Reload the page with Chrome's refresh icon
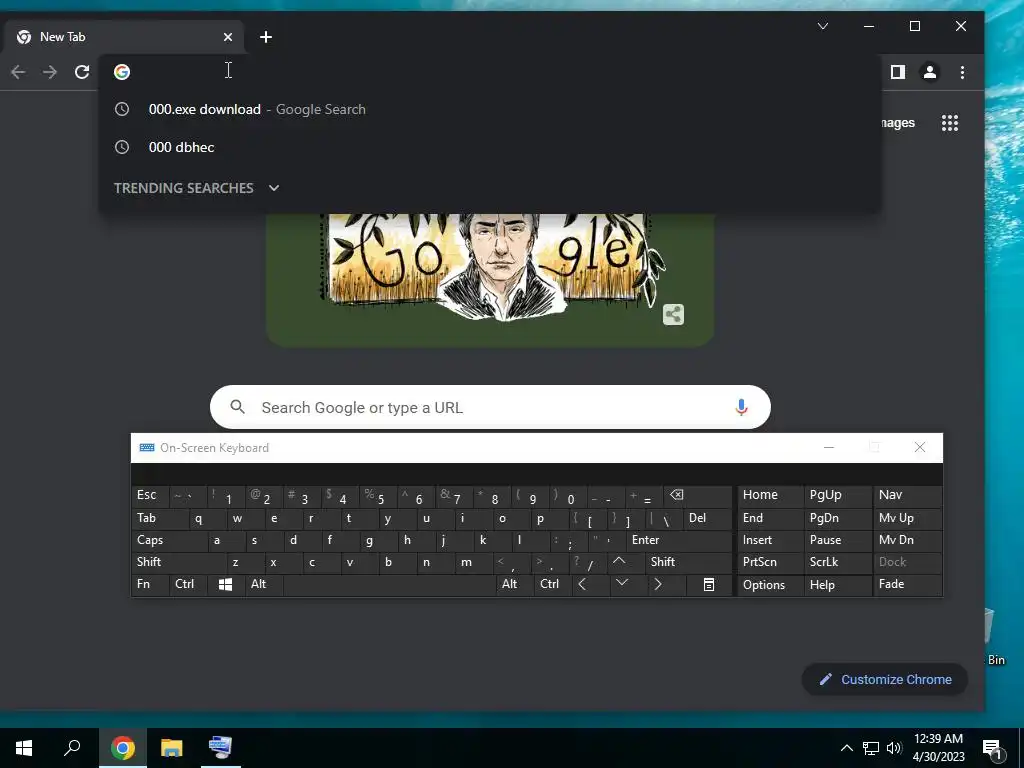Screen dimensions: 1024x768 (x=82, y=72)
